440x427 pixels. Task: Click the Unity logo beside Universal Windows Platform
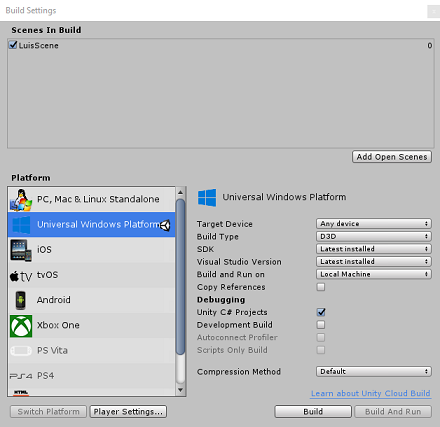(166, 225)
